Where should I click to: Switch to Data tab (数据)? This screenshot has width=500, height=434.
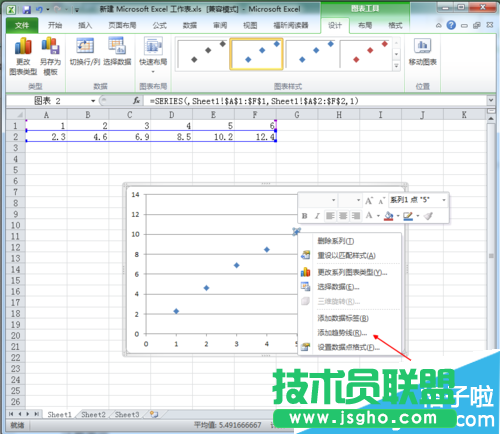[x=190, y=25]
